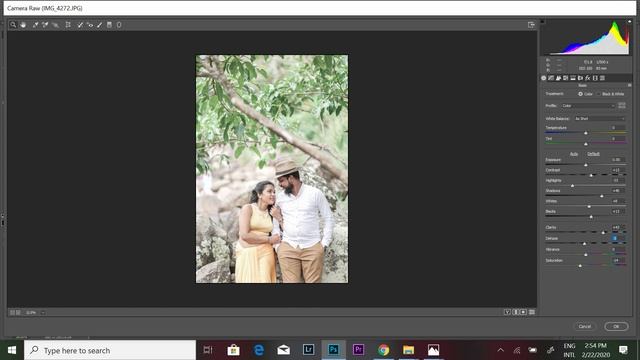The width and height of the screenshot is (640, 360).
Task: Click the zoom out button bottom-left
Action: click(12, 313)
